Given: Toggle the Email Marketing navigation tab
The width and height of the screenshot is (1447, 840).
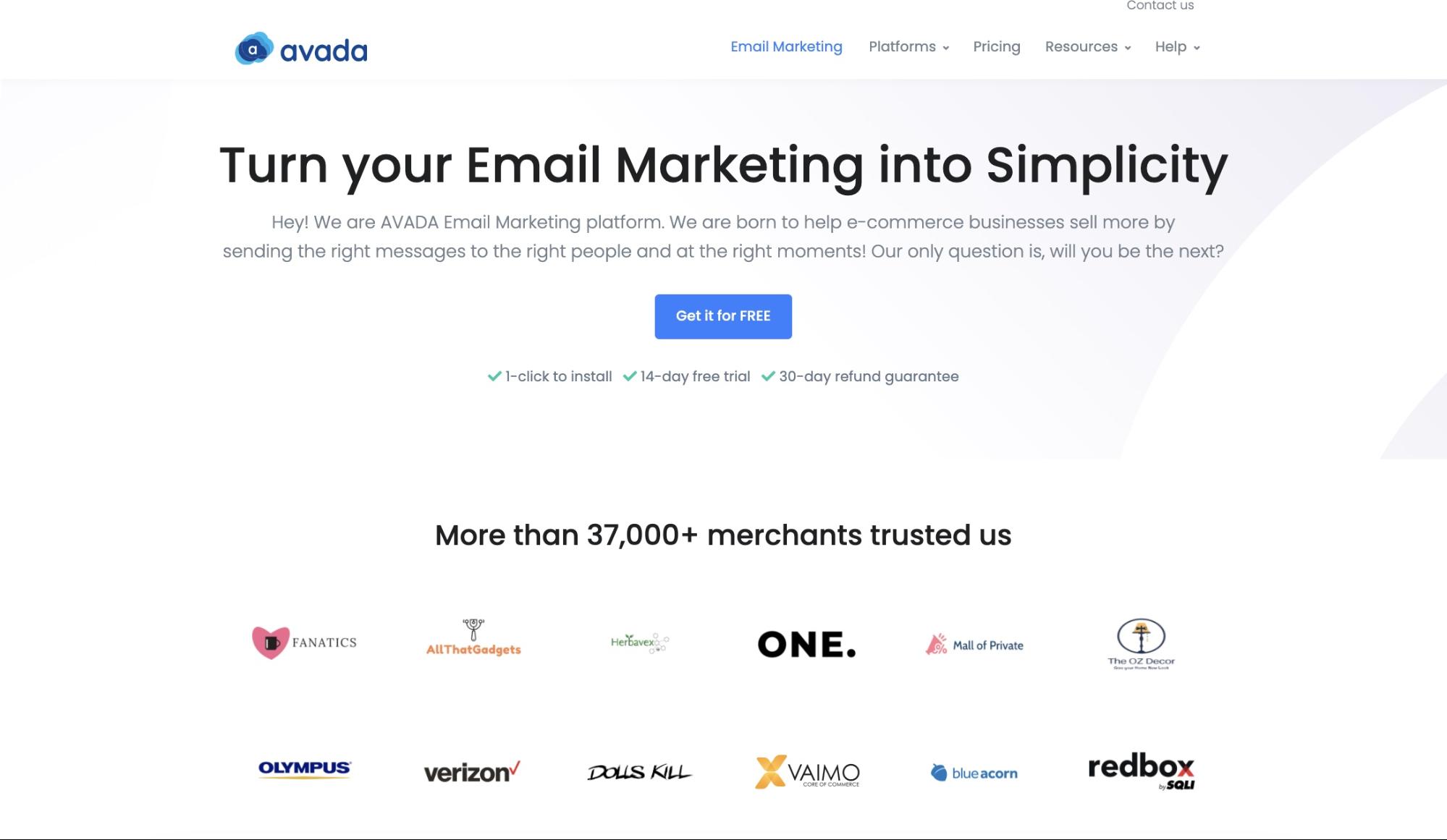Looking at the screenshot, I should [x=786, y=46].
